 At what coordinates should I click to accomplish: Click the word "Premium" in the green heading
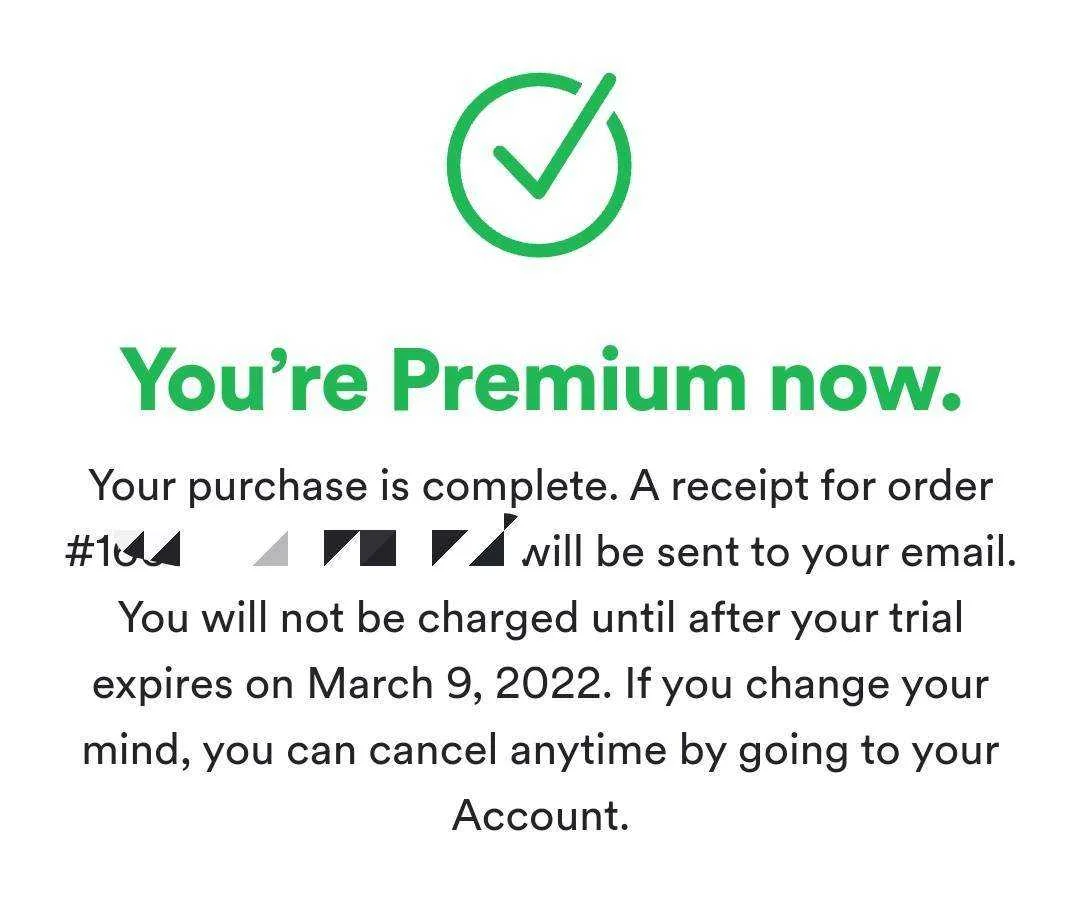pyautogui.click(x=571, y=380)
